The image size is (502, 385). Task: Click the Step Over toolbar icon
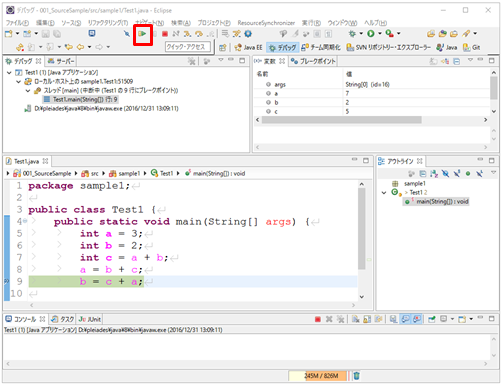pos(199,34)
